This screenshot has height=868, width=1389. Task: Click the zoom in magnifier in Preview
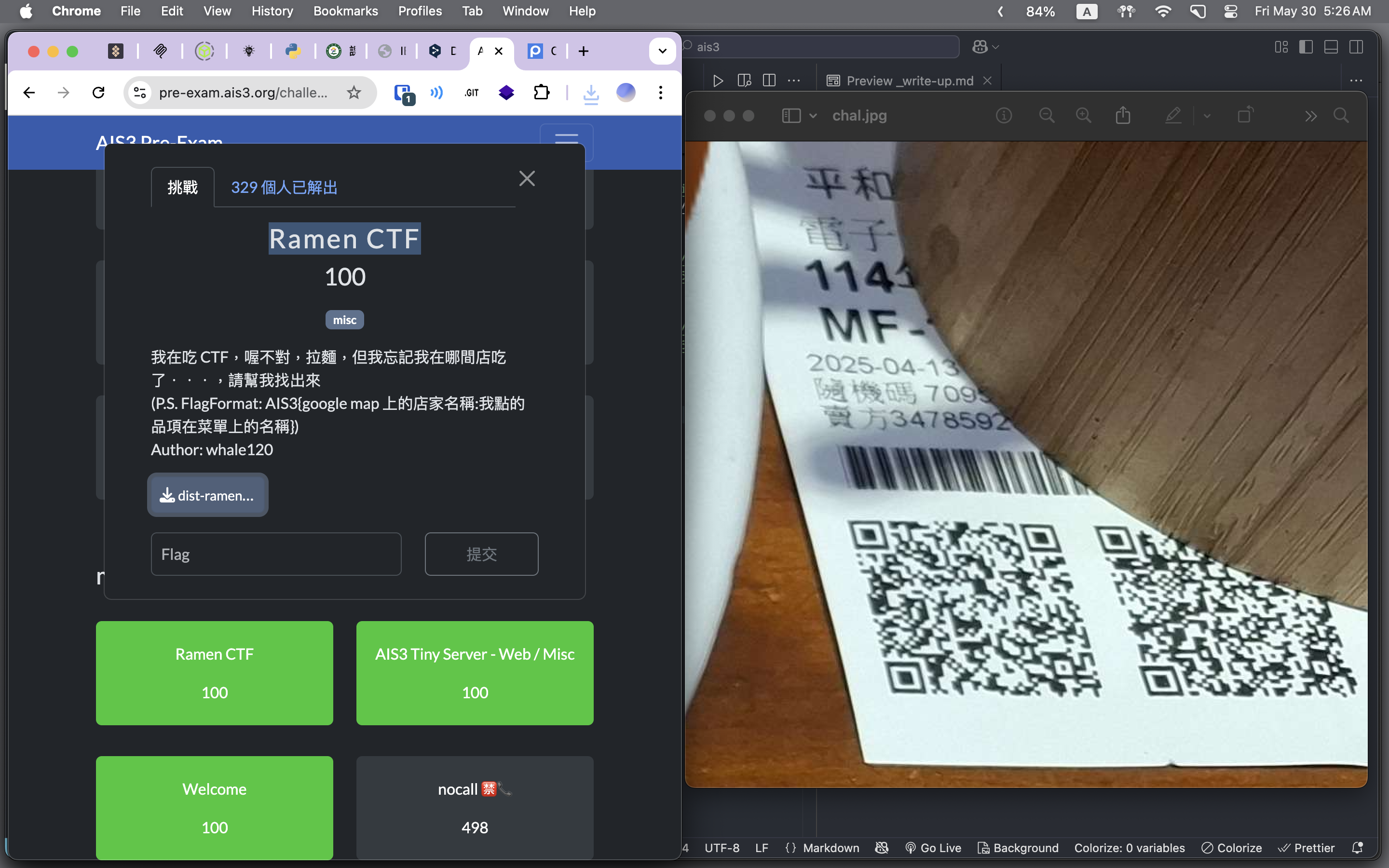[x=1083, y=116]
